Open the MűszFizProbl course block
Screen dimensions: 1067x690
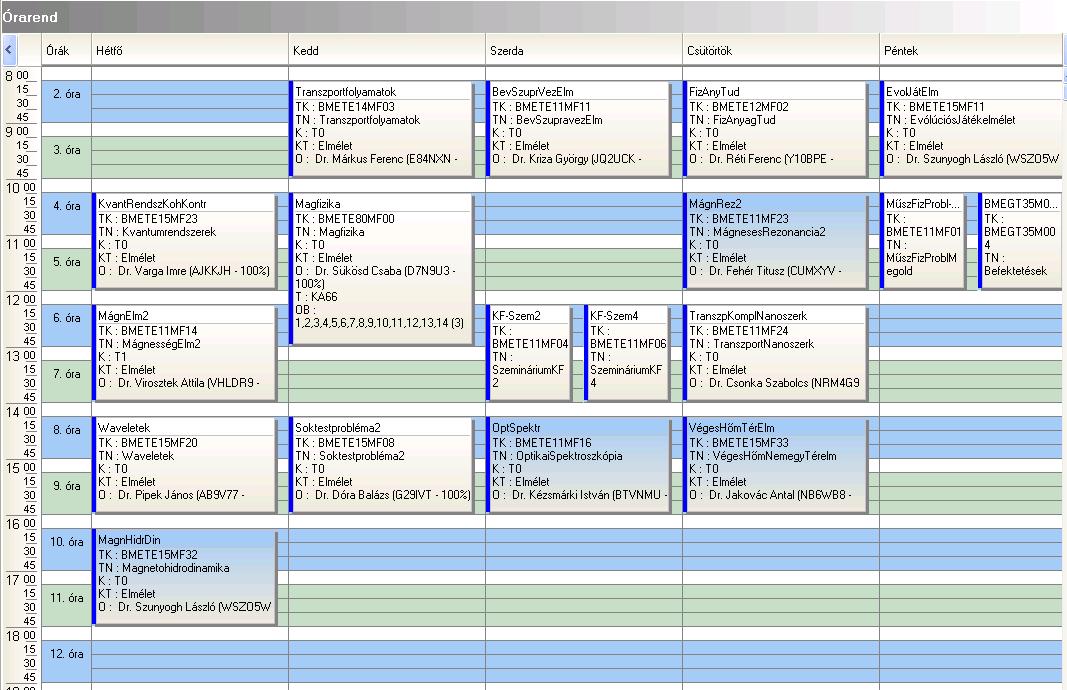(923, 241)
